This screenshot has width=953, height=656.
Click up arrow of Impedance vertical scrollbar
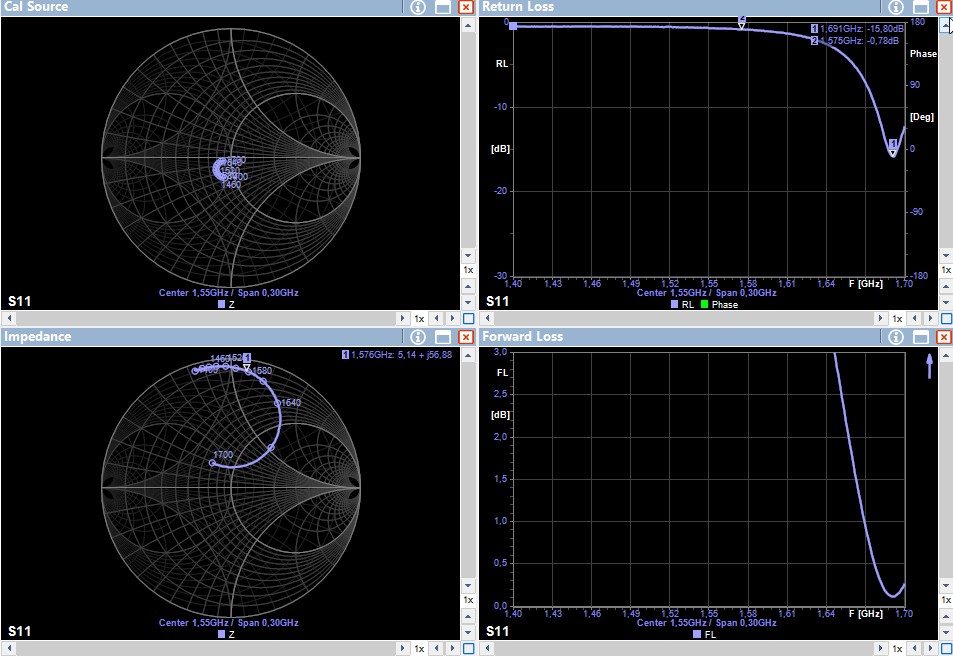point(468,354)
